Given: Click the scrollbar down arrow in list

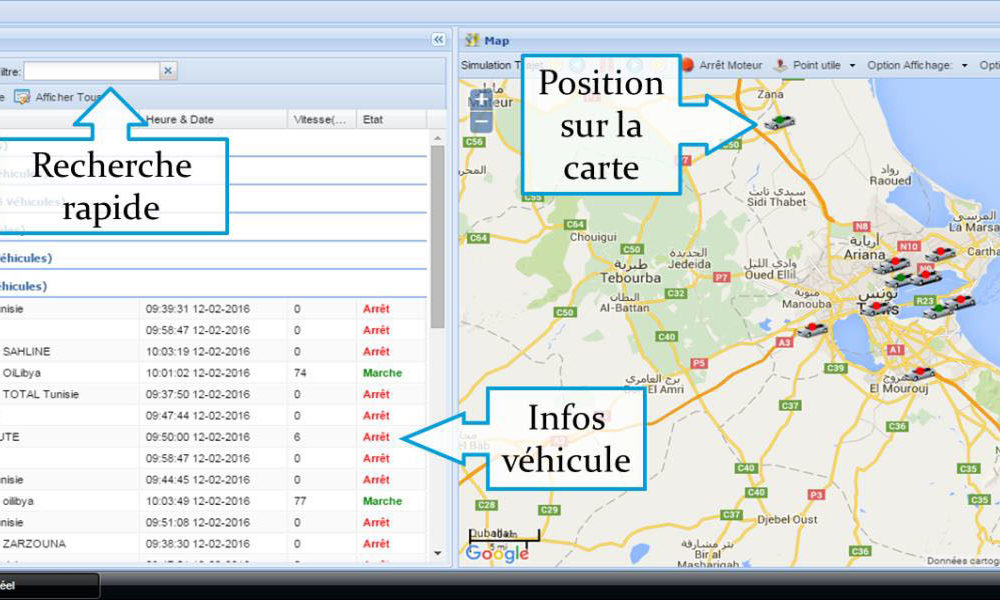Looking at the screenshot, I should (x=437, y=553).
